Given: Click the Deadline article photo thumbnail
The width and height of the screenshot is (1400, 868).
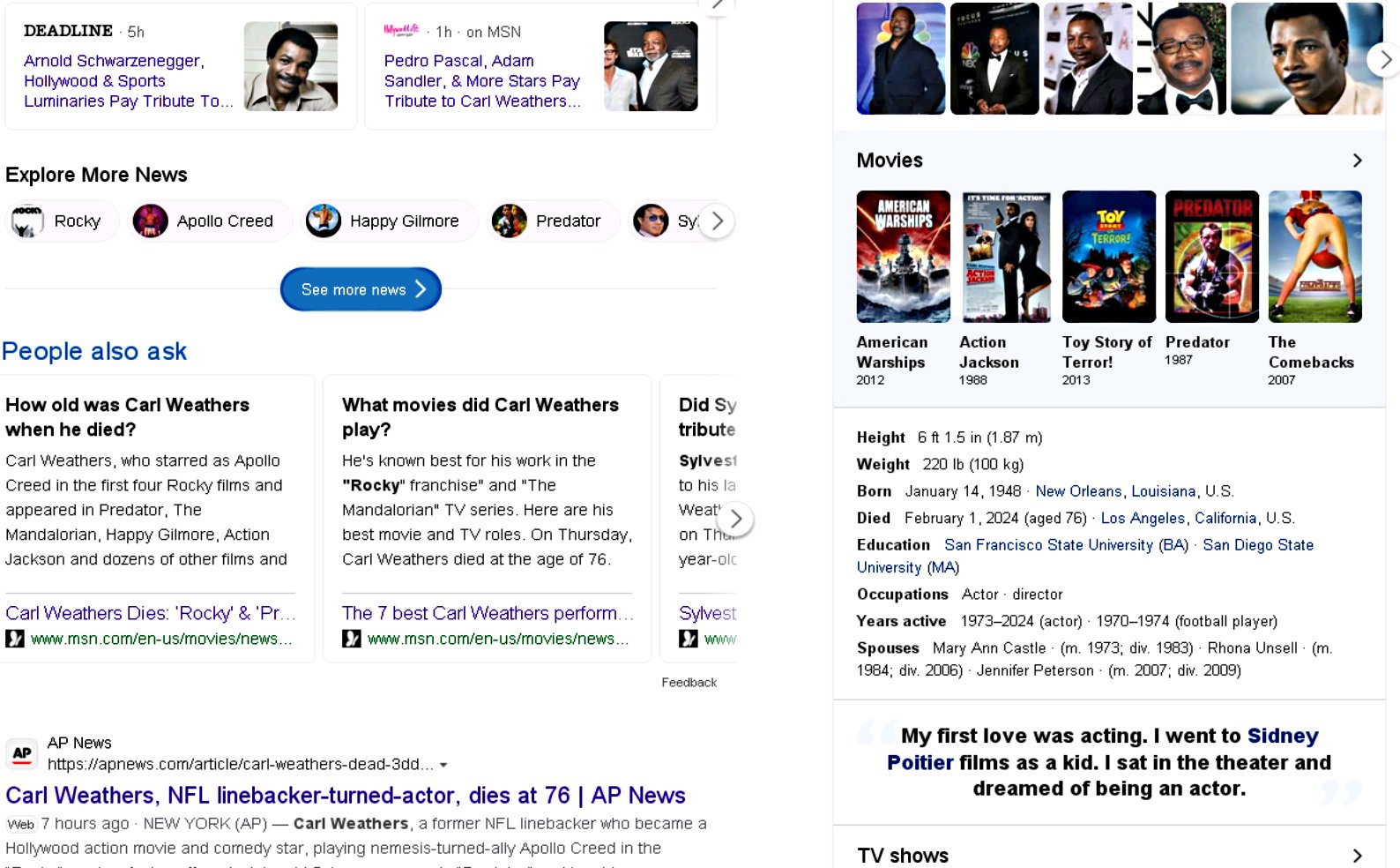Looking at the screenshot, I should point(291,66).
